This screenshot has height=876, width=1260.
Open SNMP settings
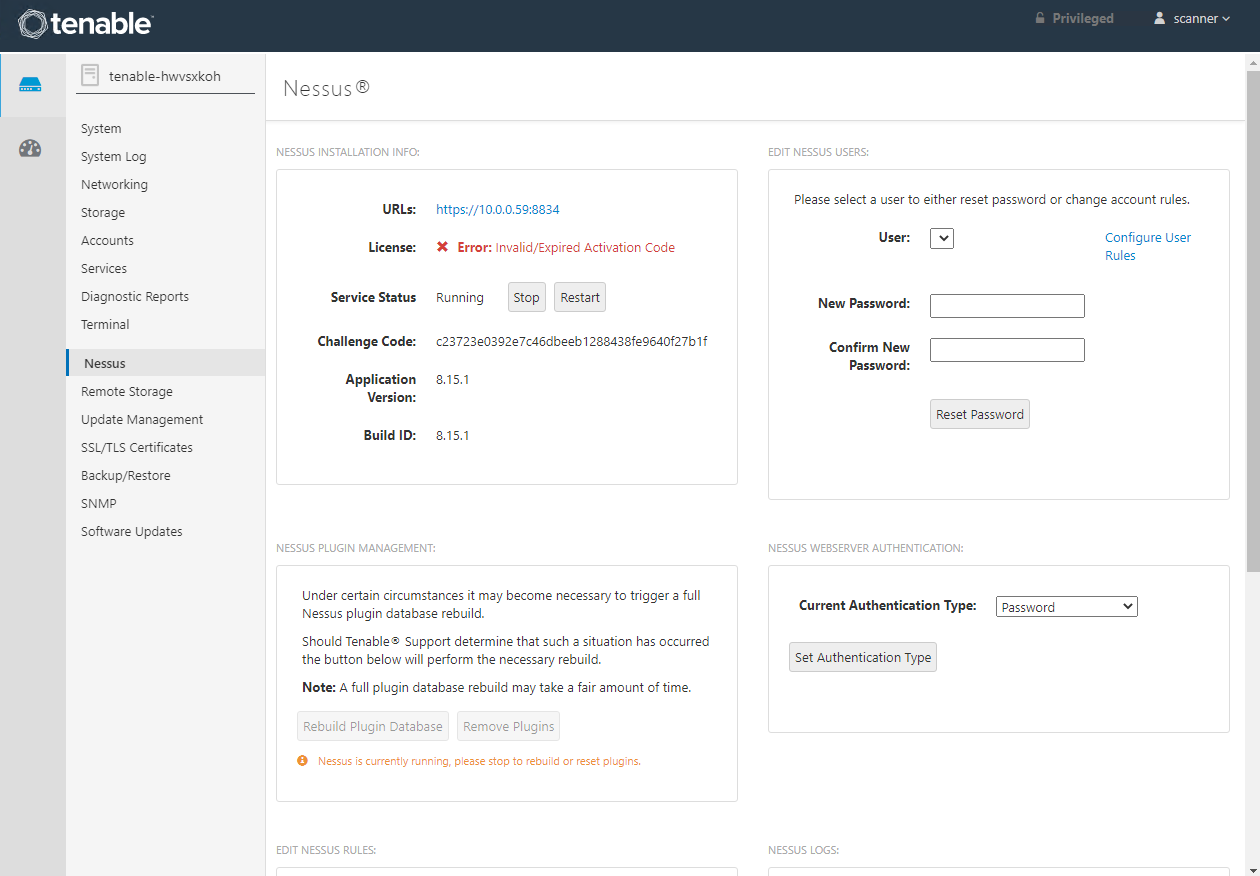pos(99,503)
